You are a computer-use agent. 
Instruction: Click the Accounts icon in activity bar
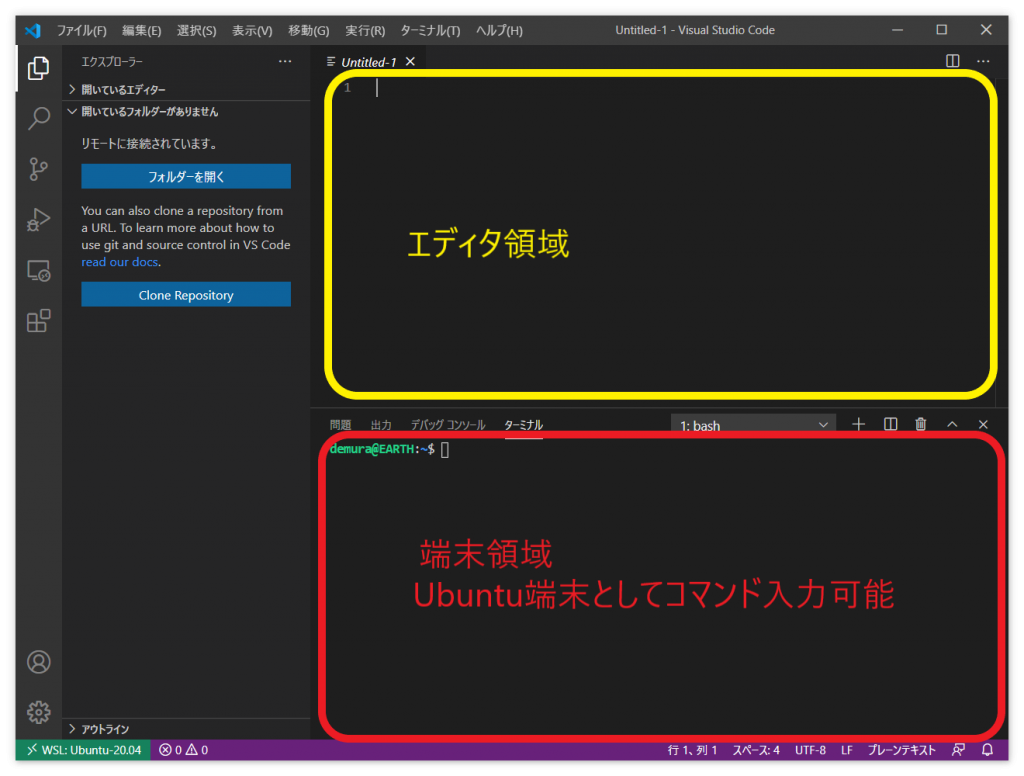pos(38,662)
